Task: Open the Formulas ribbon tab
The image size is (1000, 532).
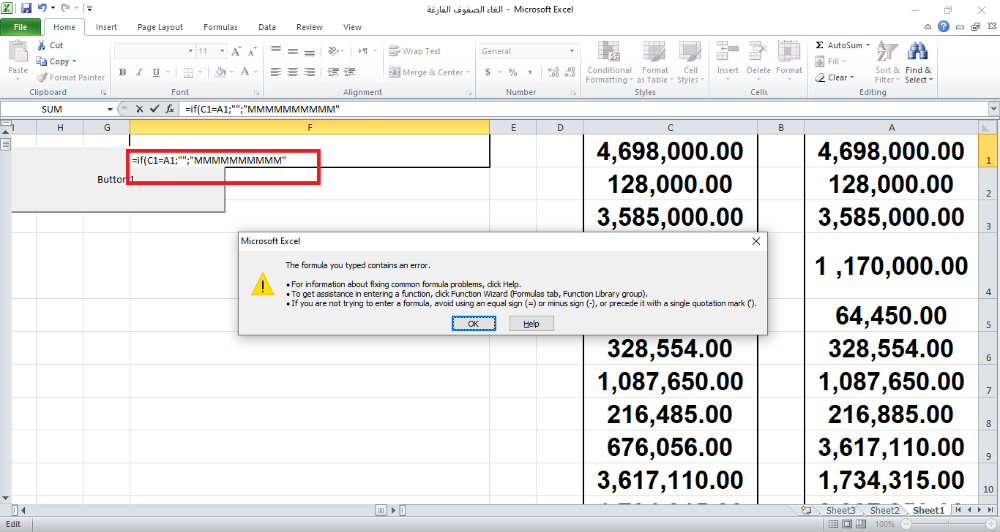Action: tap(220, 28)
